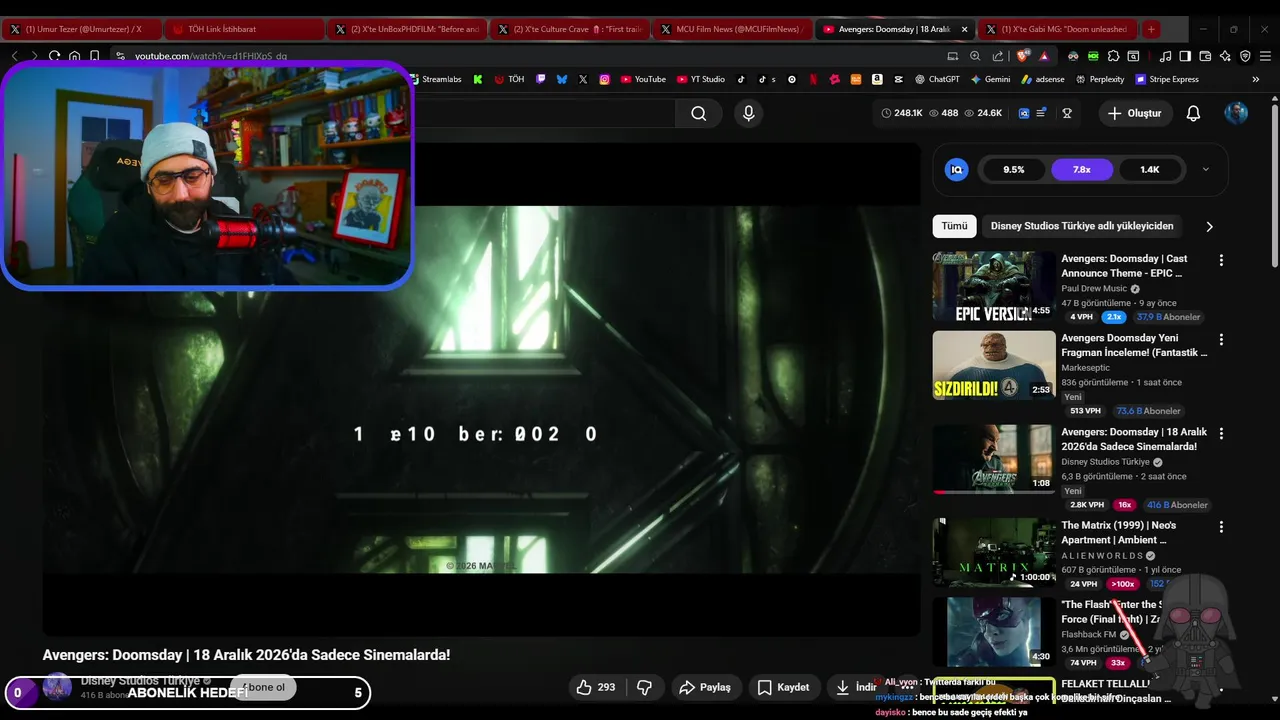1280x720 pixels.
Task: Open the Brave Shields lion icon
Action: 1021,56
